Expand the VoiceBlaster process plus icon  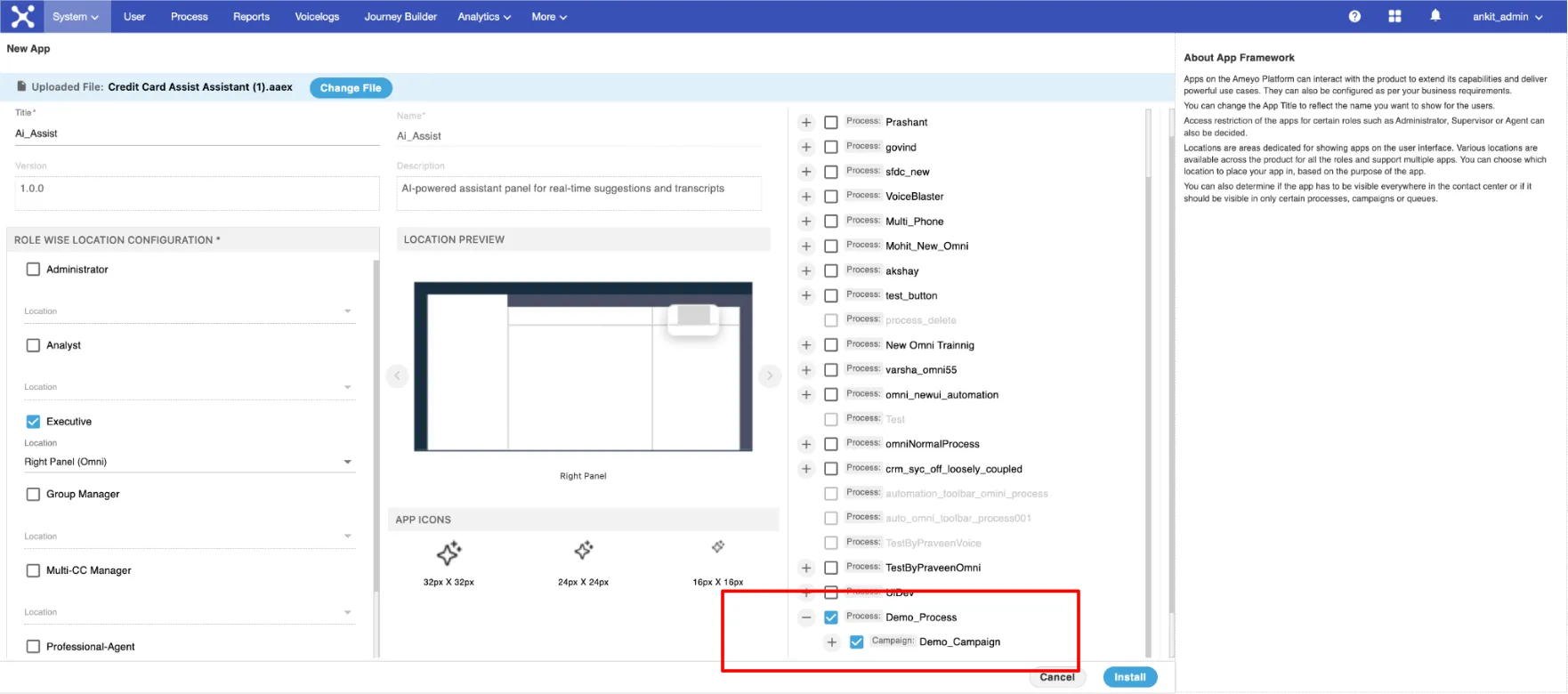coord(806,197)
